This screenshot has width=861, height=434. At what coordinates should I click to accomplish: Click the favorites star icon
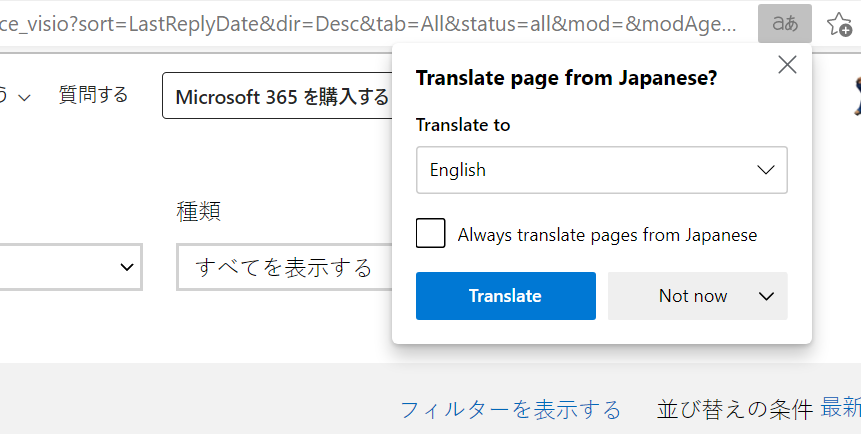(x=839, y=24)
